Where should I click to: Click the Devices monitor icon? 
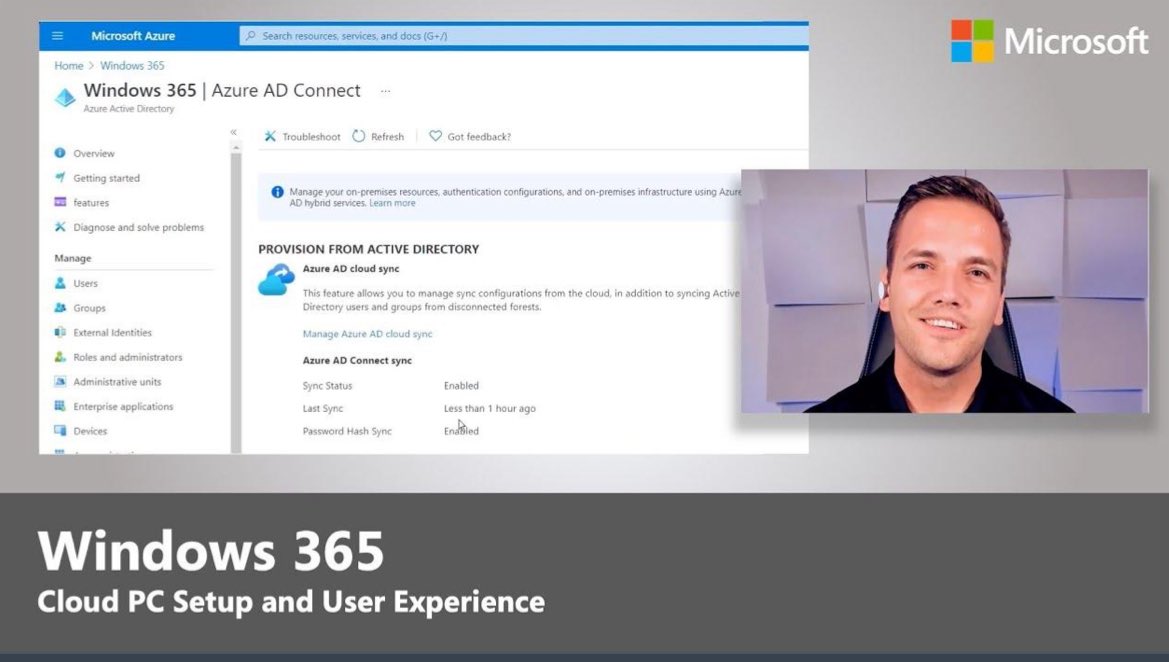point(60,430)
